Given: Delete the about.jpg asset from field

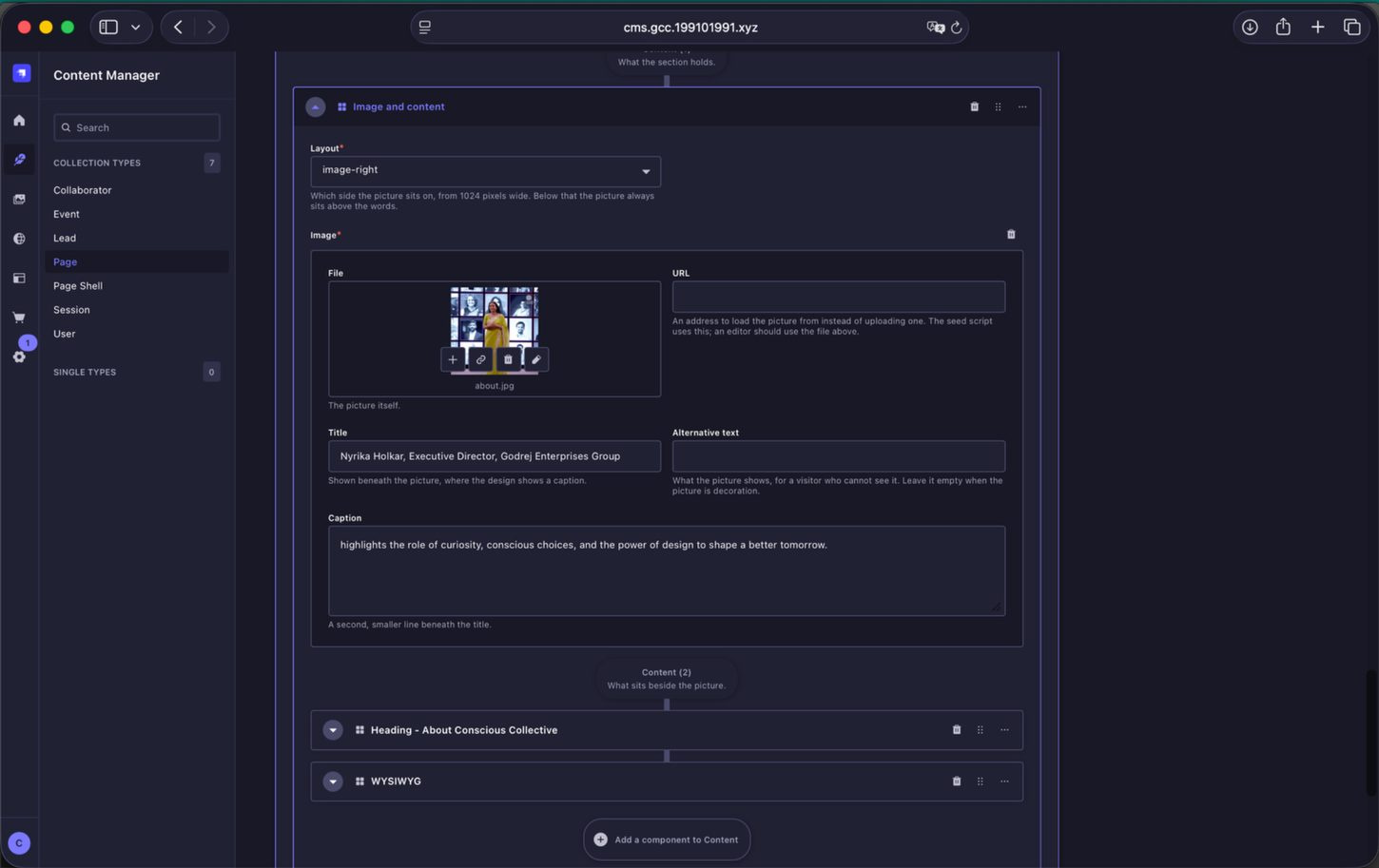Looking at the screenshot, I should (x=508, y=359).
